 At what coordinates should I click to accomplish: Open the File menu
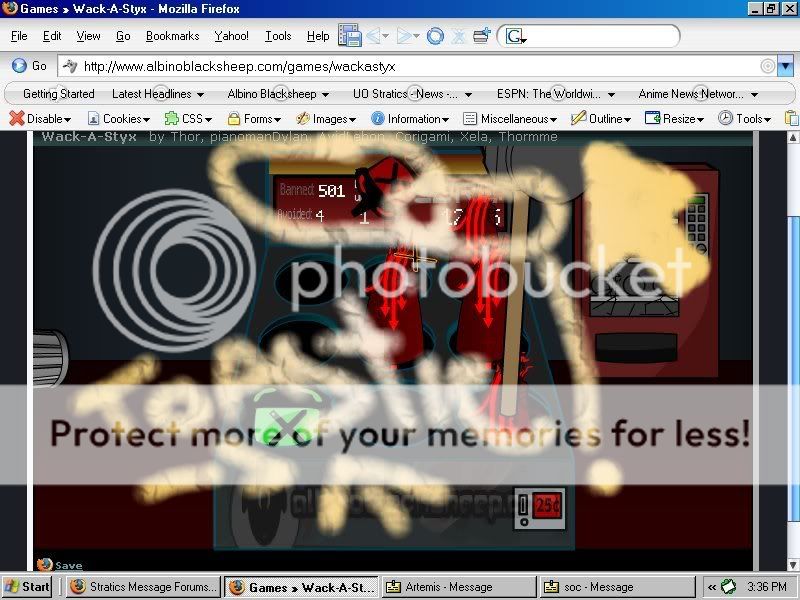point(19,36)
